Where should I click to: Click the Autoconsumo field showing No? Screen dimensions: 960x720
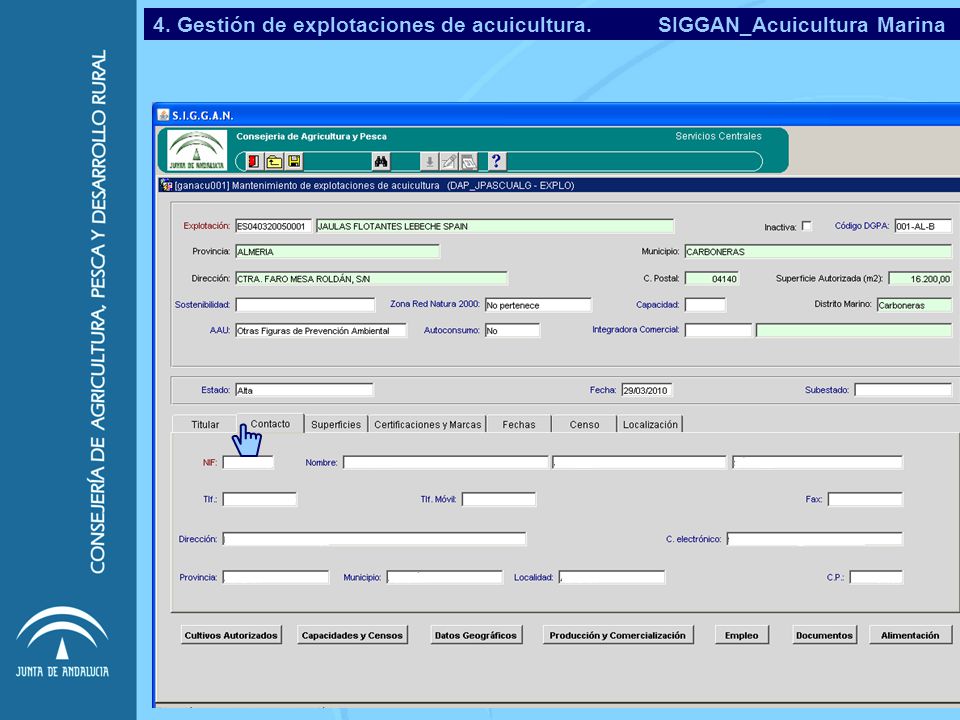[512, 331]
